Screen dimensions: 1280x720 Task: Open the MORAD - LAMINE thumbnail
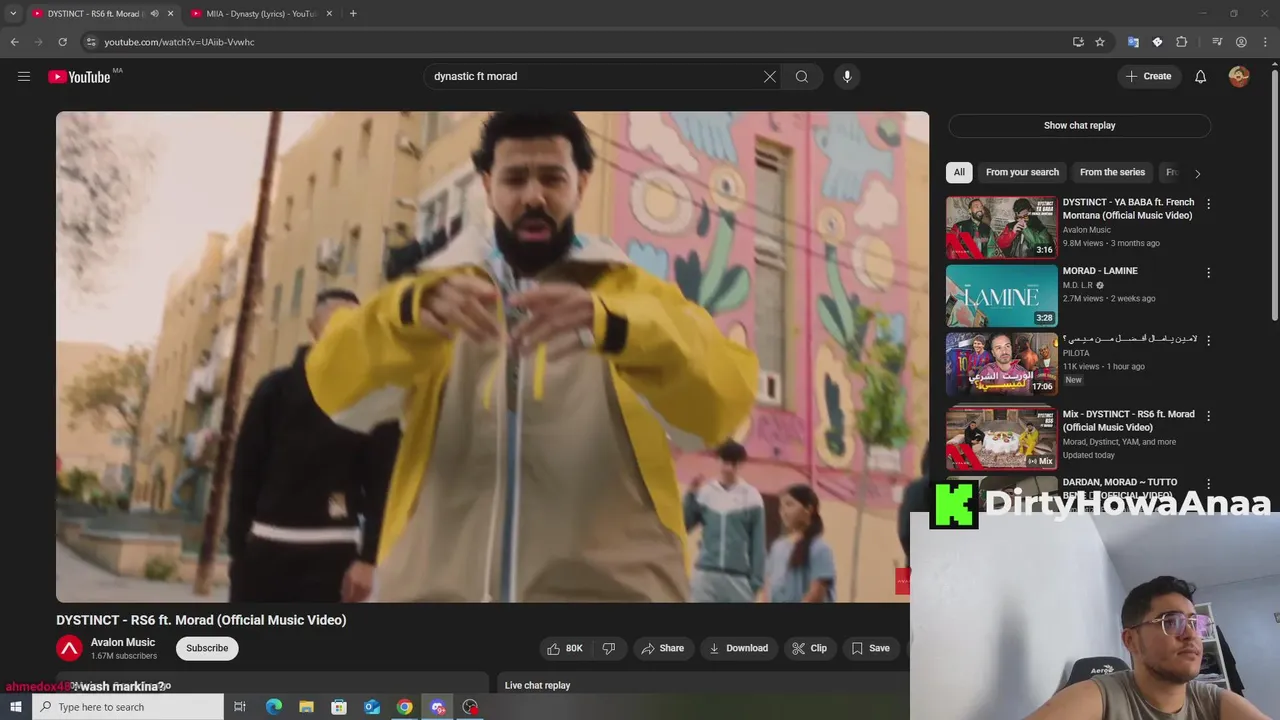coord(1001,295)
